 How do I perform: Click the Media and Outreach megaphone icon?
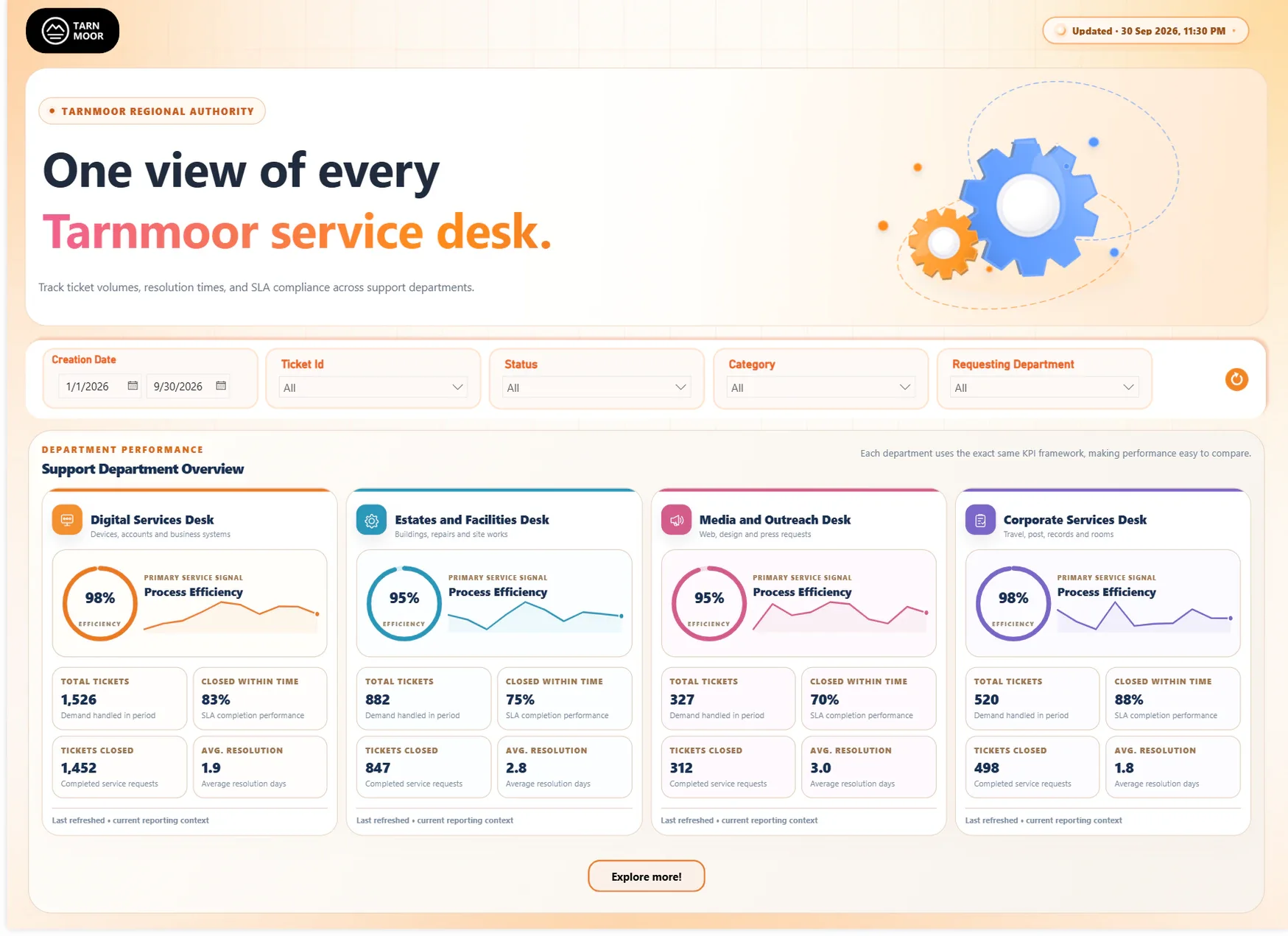pos(676,520)
